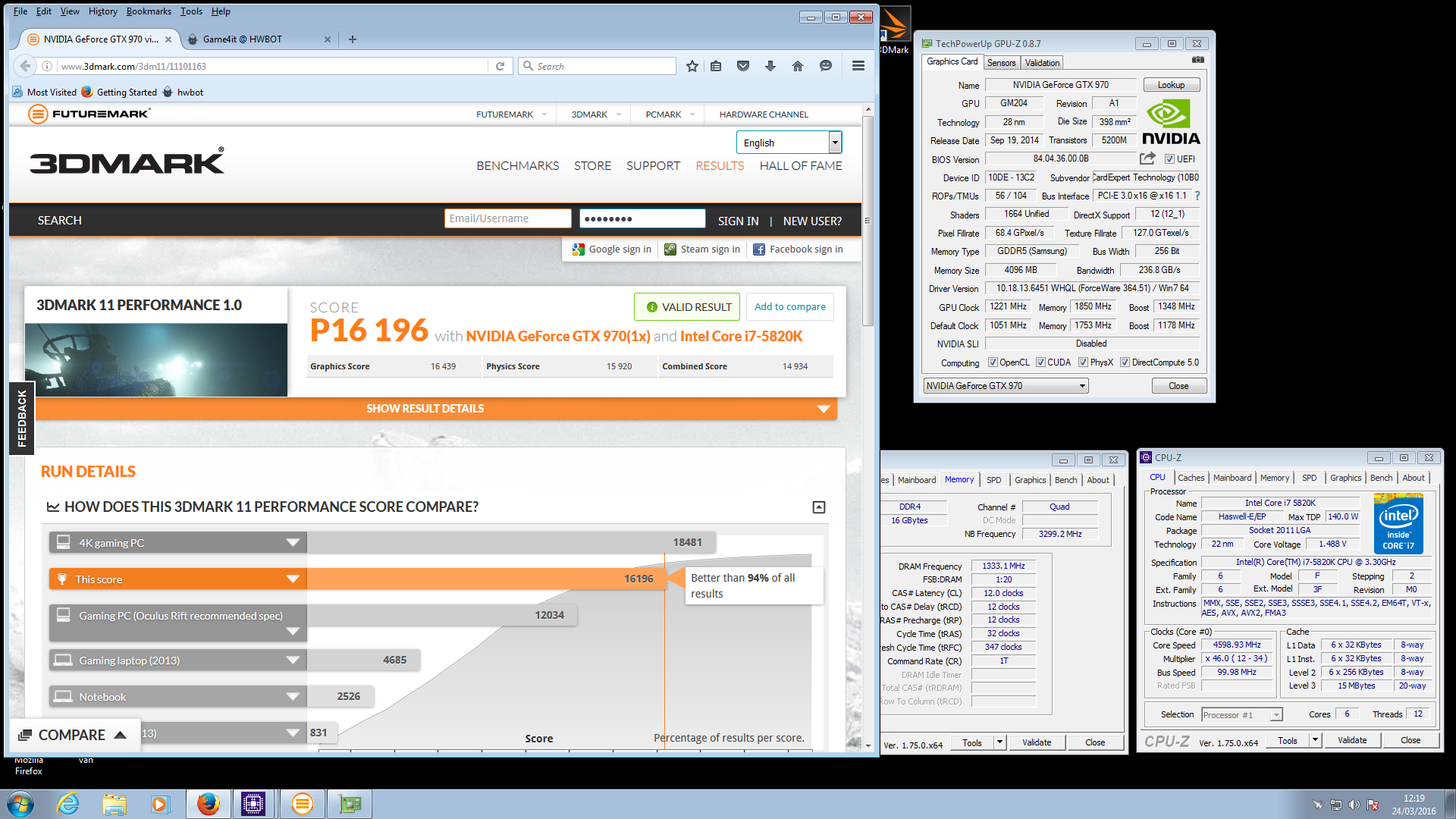Open the English language dropdown
This screenshot has width=1456, height=819.
(789, 143)
